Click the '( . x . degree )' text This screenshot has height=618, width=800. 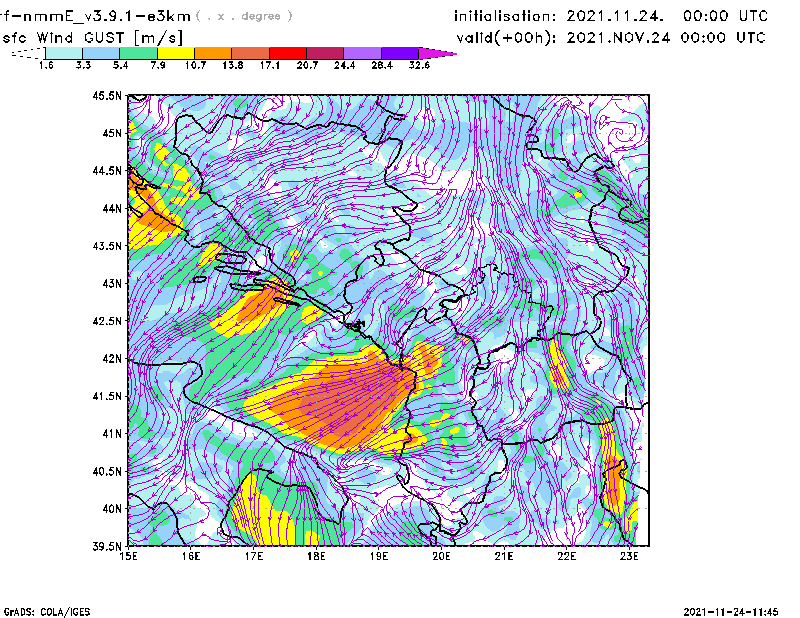(244, 16)
